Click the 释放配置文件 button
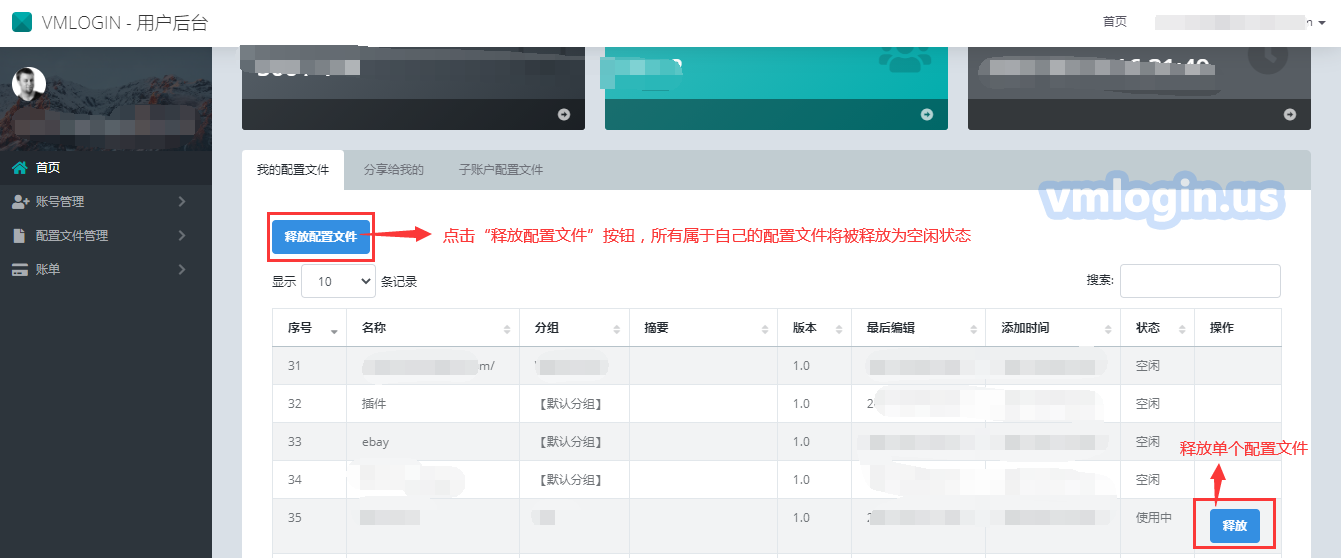This screenshot has height=558, width=1341. click(320, 237)
